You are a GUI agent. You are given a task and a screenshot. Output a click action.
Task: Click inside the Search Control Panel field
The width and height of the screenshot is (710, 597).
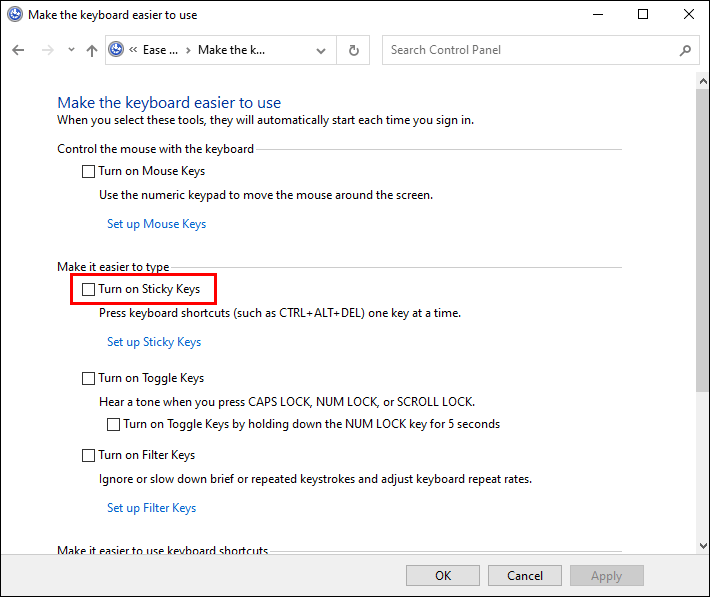click(x=530, y=50)
